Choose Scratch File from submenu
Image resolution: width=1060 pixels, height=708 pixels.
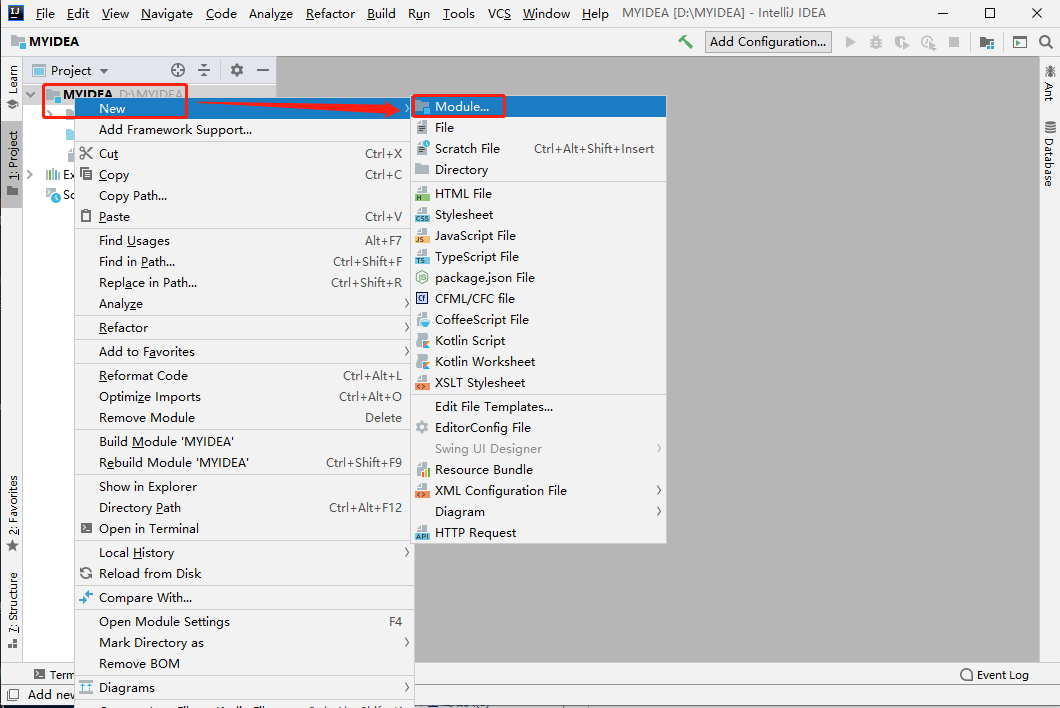[539, 149]
